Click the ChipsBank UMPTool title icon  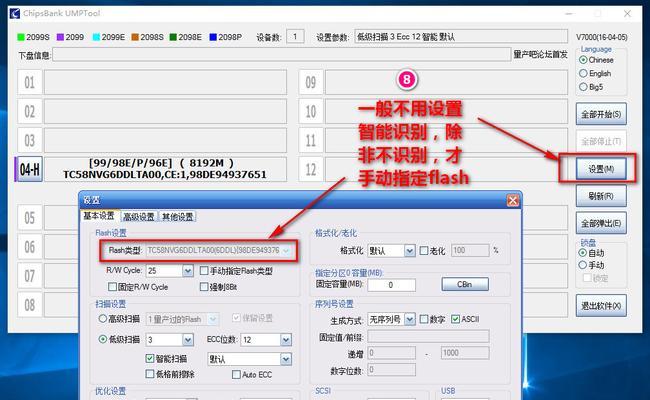pos(15,13)
